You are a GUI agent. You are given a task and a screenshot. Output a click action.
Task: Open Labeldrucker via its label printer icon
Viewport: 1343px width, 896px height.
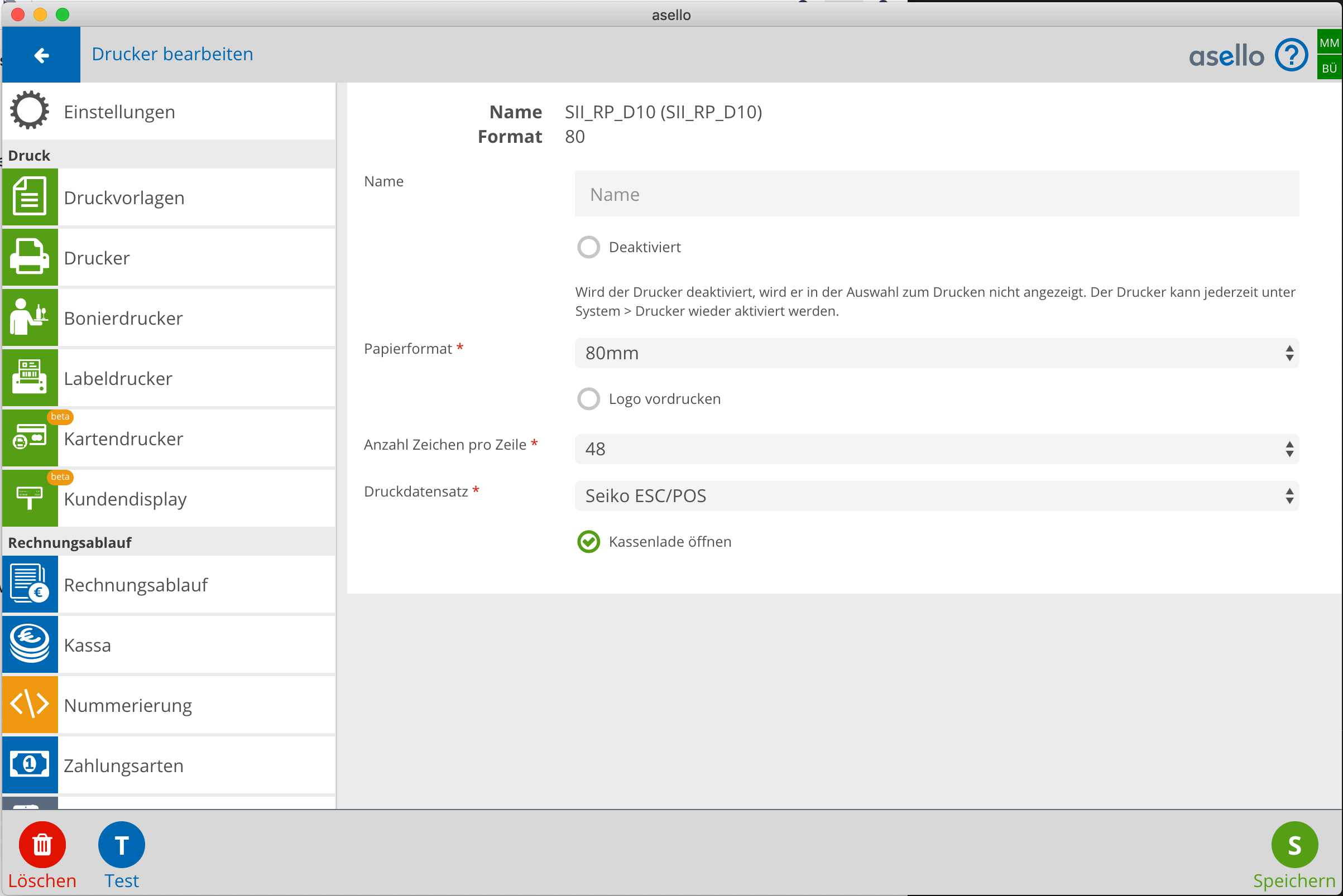30,378
